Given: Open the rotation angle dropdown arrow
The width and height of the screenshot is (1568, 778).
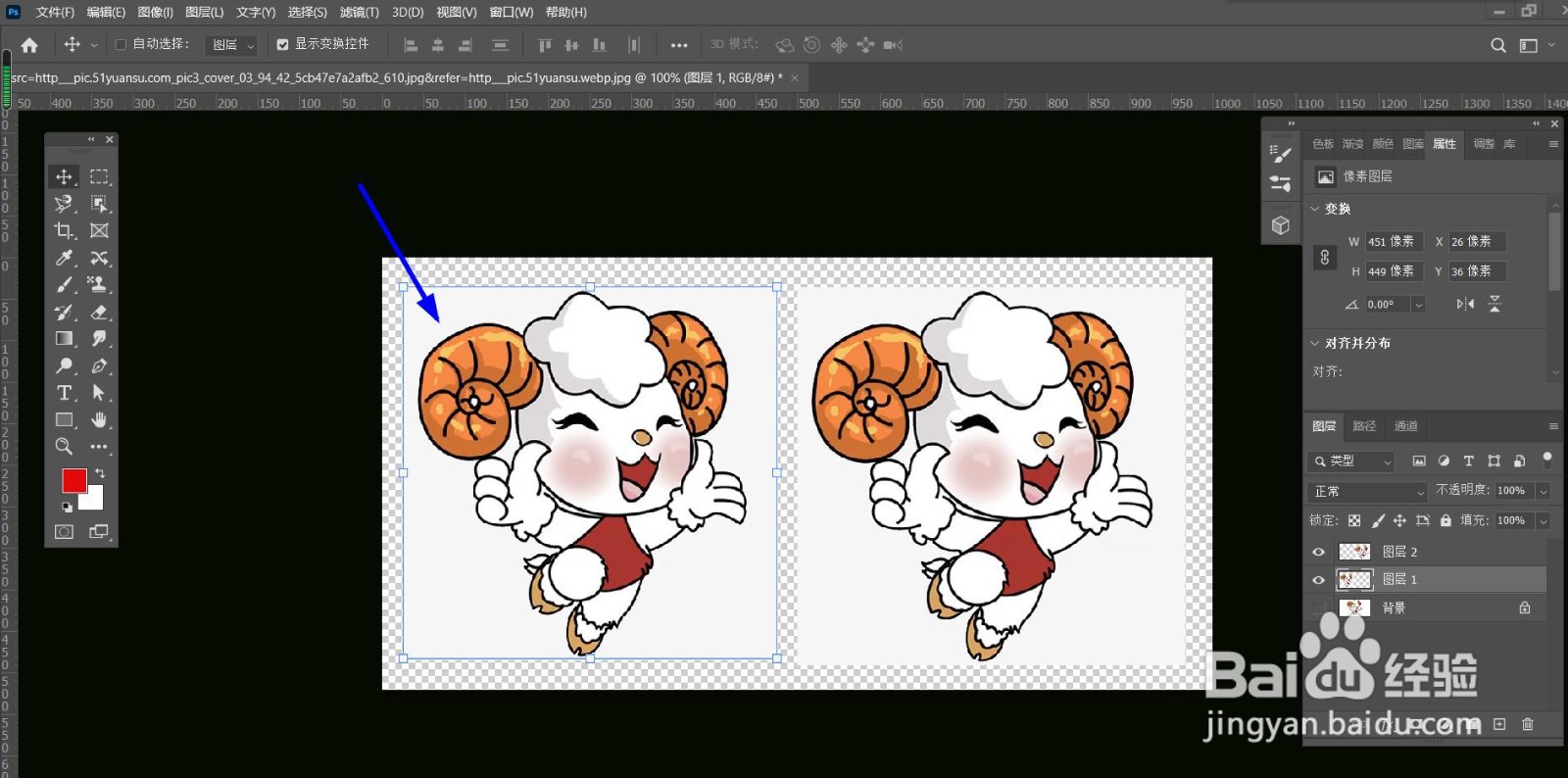Looking at the screenshot, I should [1418, 305].
